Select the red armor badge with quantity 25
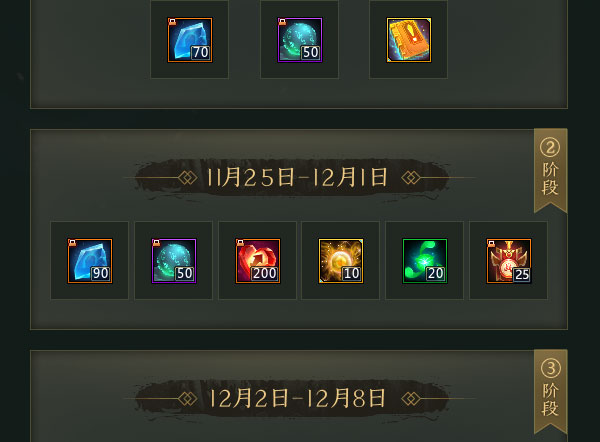The width and height of the screenshot is (600, 442). tap(509, 261)
